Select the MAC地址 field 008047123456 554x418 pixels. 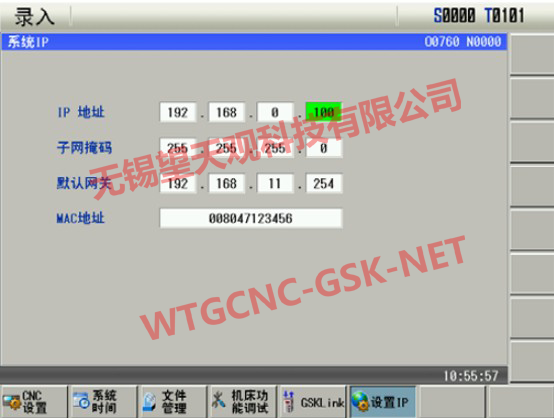pyautogui.click(x=251, y=218)
